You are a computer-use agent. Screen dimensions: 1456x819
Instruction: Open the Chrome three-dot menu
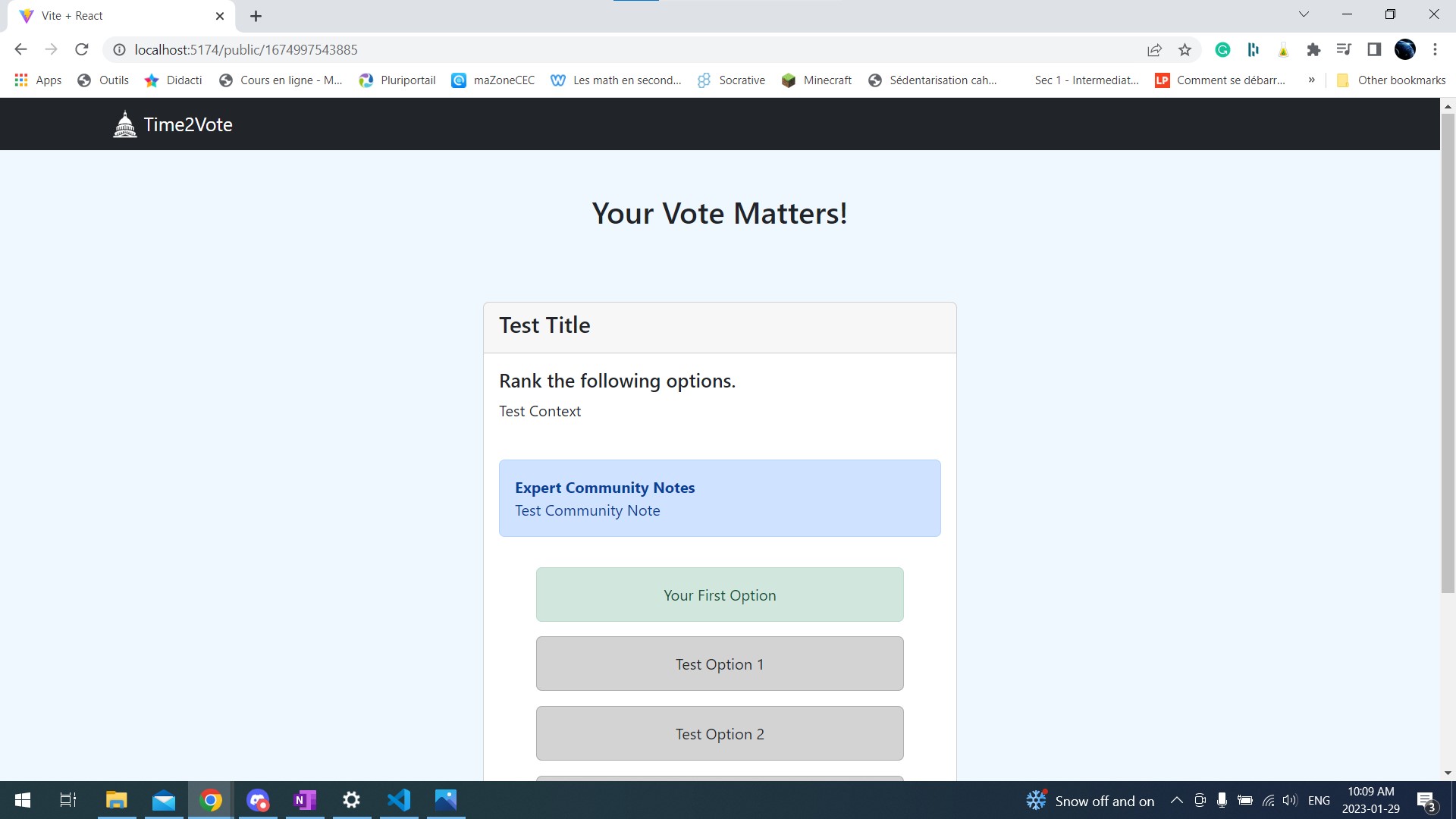(x=1435, y=50)
